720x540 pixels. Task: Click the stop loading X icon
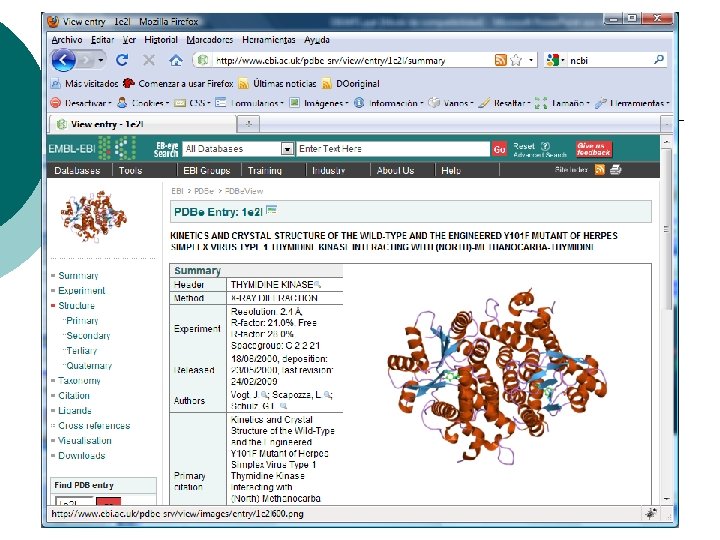pyautogui.click(x=148, y=60)
